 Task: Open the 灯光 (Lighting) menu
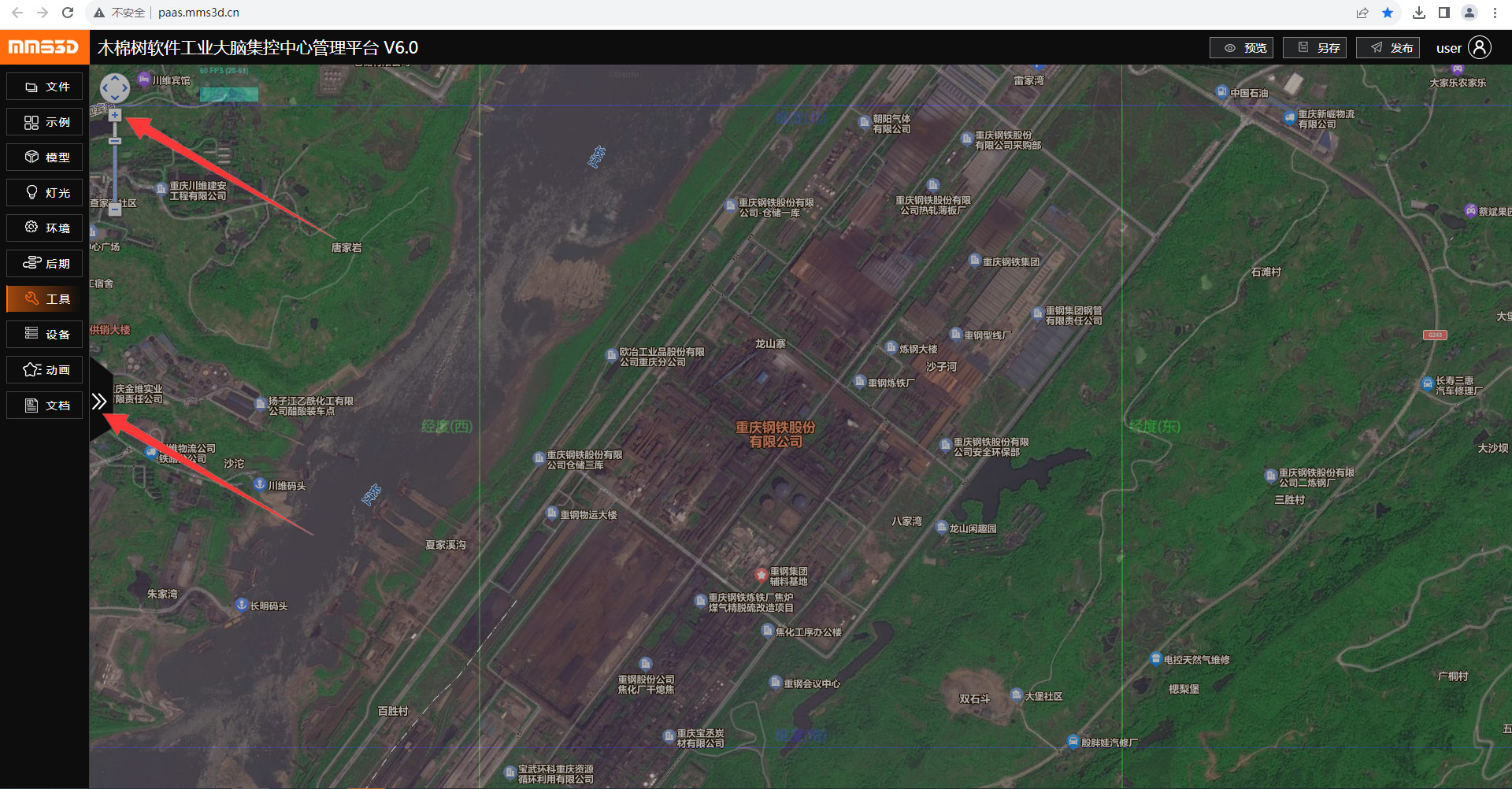click(45, 193)
